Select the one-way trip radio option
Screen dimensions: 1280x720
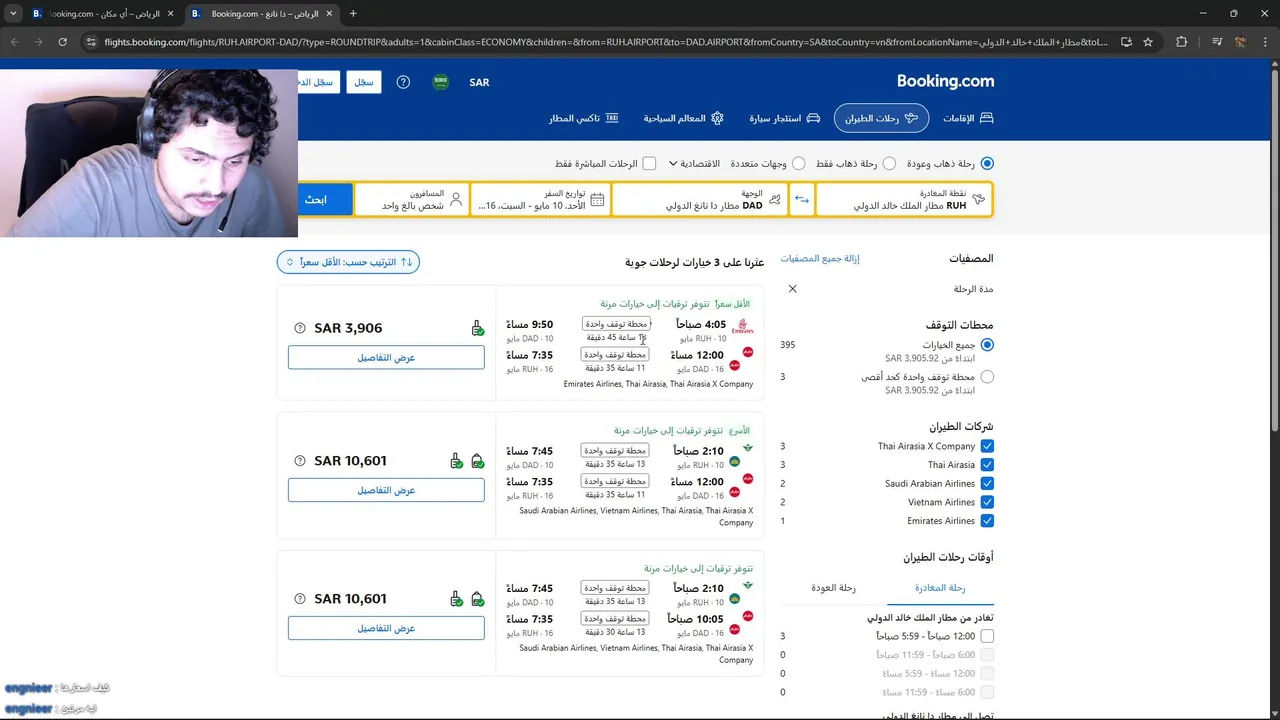(x=889, y=163)
